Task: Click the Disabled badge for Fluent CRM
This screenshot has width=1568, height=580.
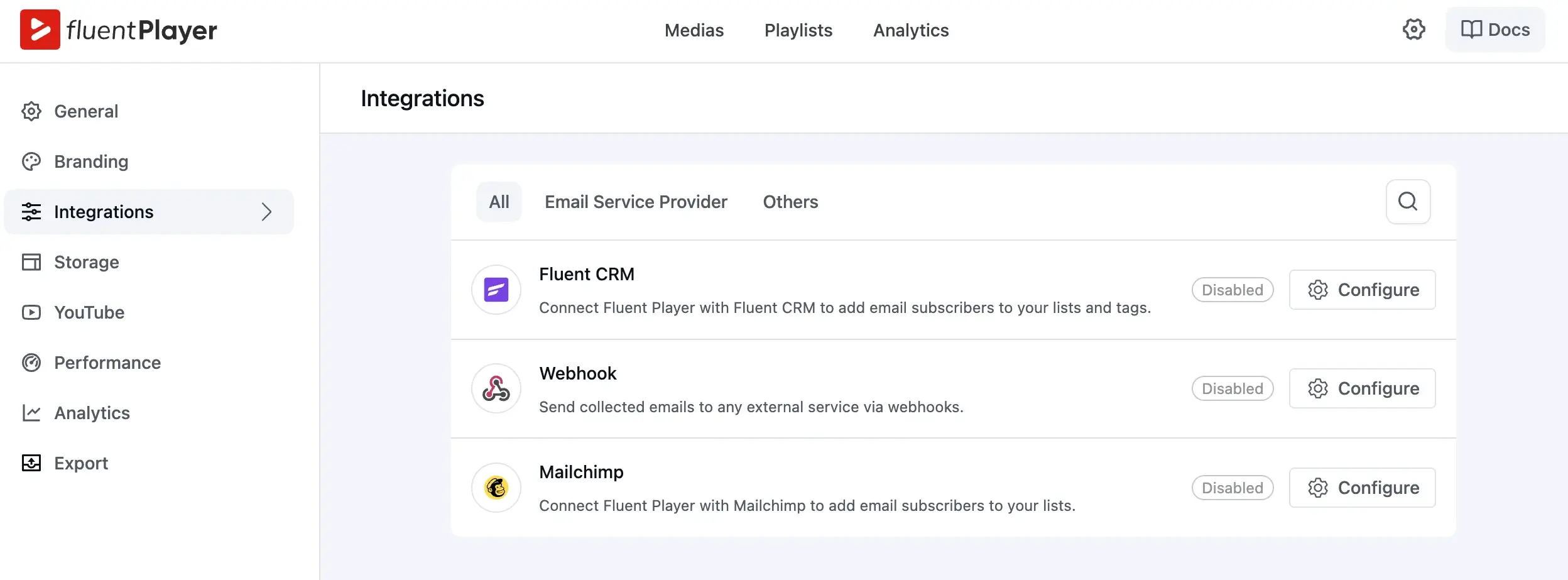Action: click(x=1232, y=290)
